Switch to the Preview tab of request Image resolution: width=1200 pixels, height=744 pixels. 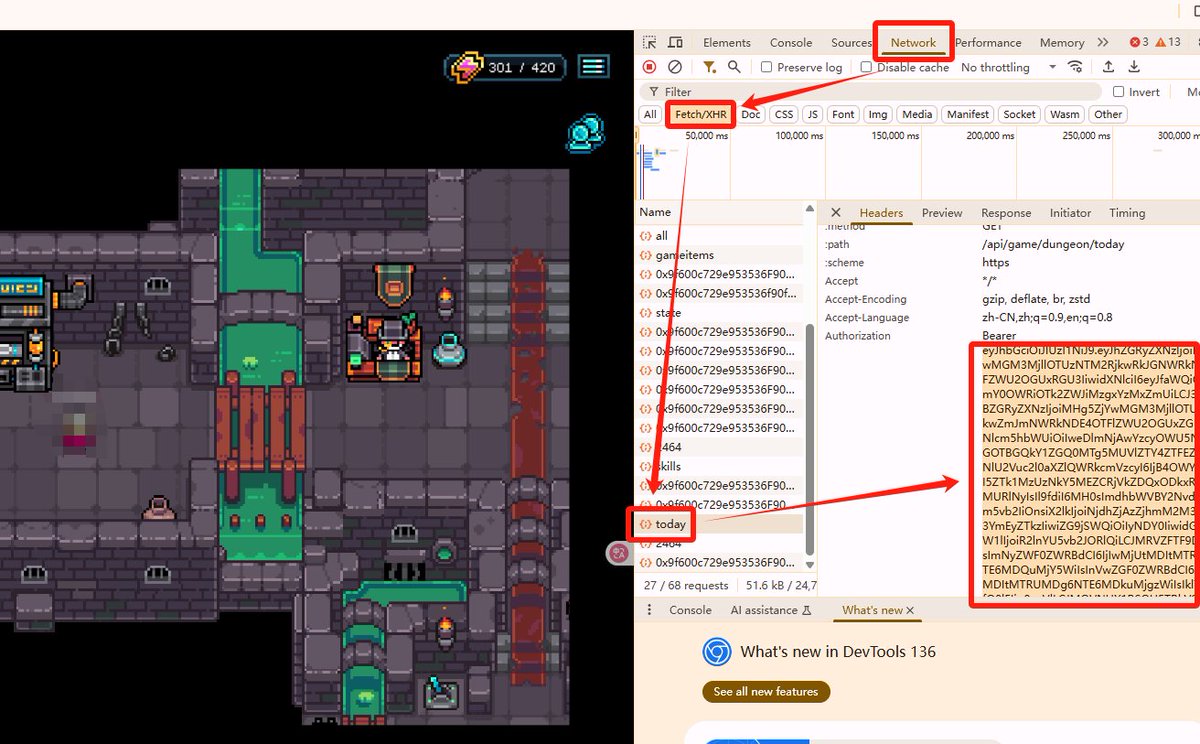tap(942, 213)
